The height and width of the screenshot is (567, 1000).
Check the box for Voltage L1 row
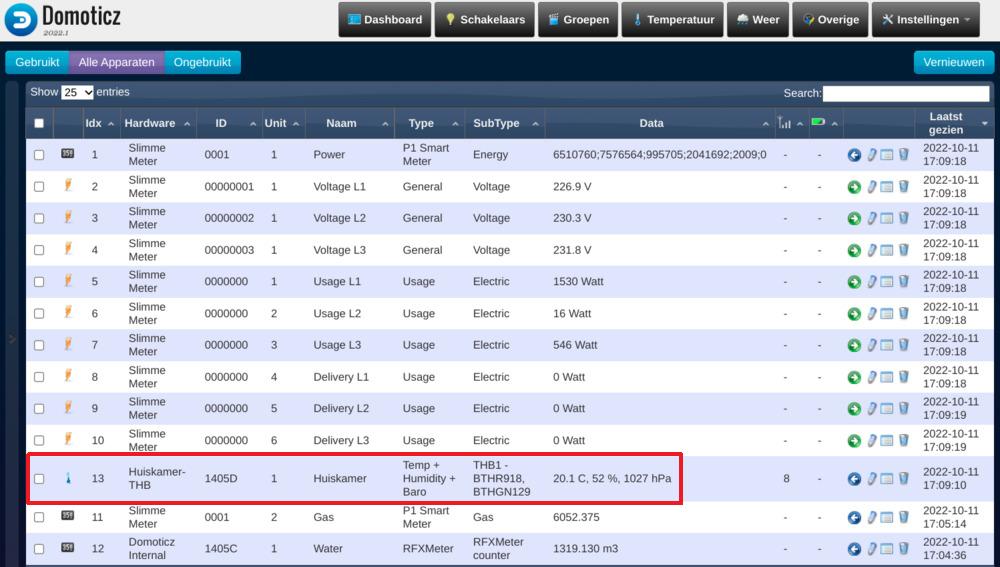click(x=39, y=187)
